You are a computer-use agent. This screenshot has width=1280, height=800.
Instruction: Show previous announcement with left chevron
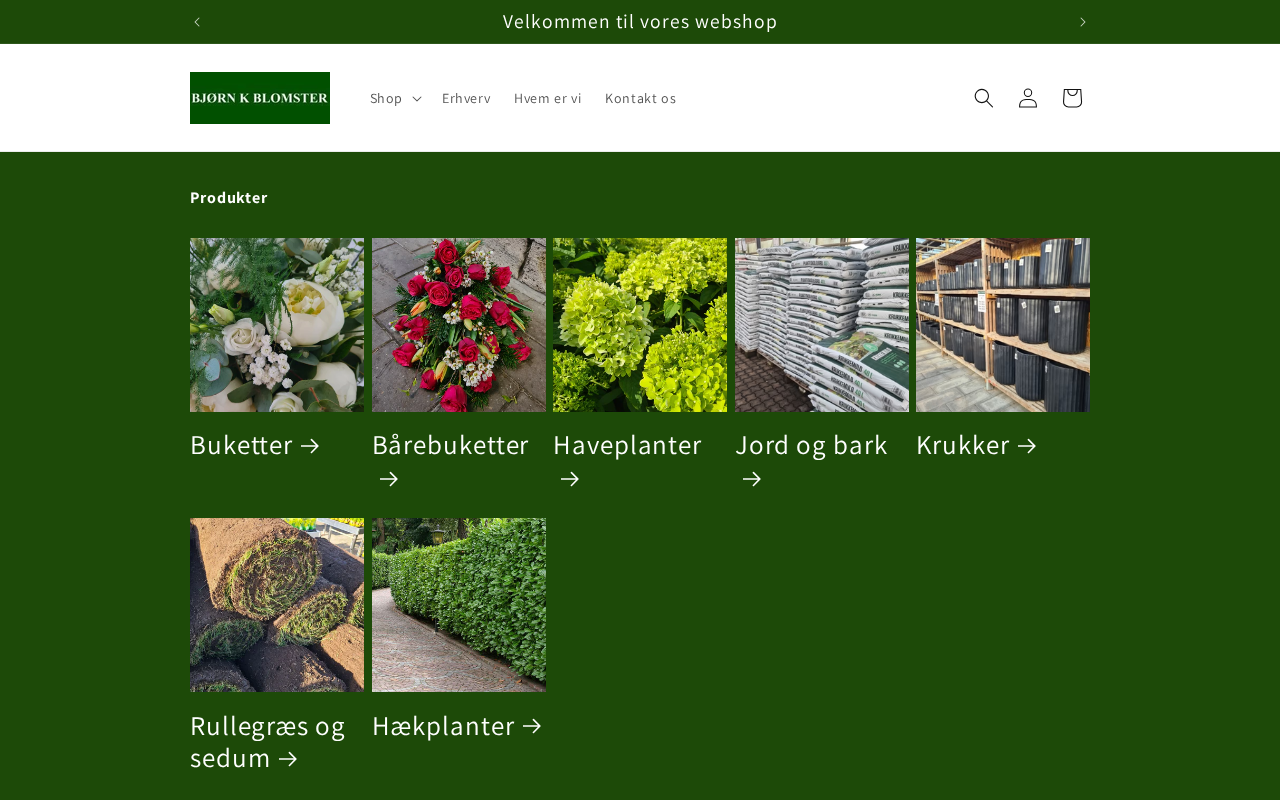click(x=197, y=22)
